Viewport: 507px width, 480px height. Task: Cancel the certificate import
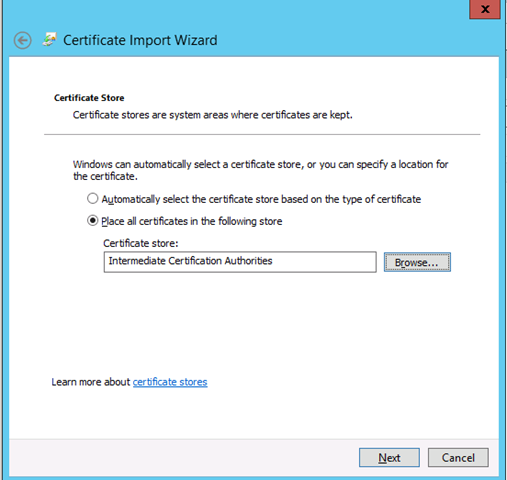(x=458, y=458)
